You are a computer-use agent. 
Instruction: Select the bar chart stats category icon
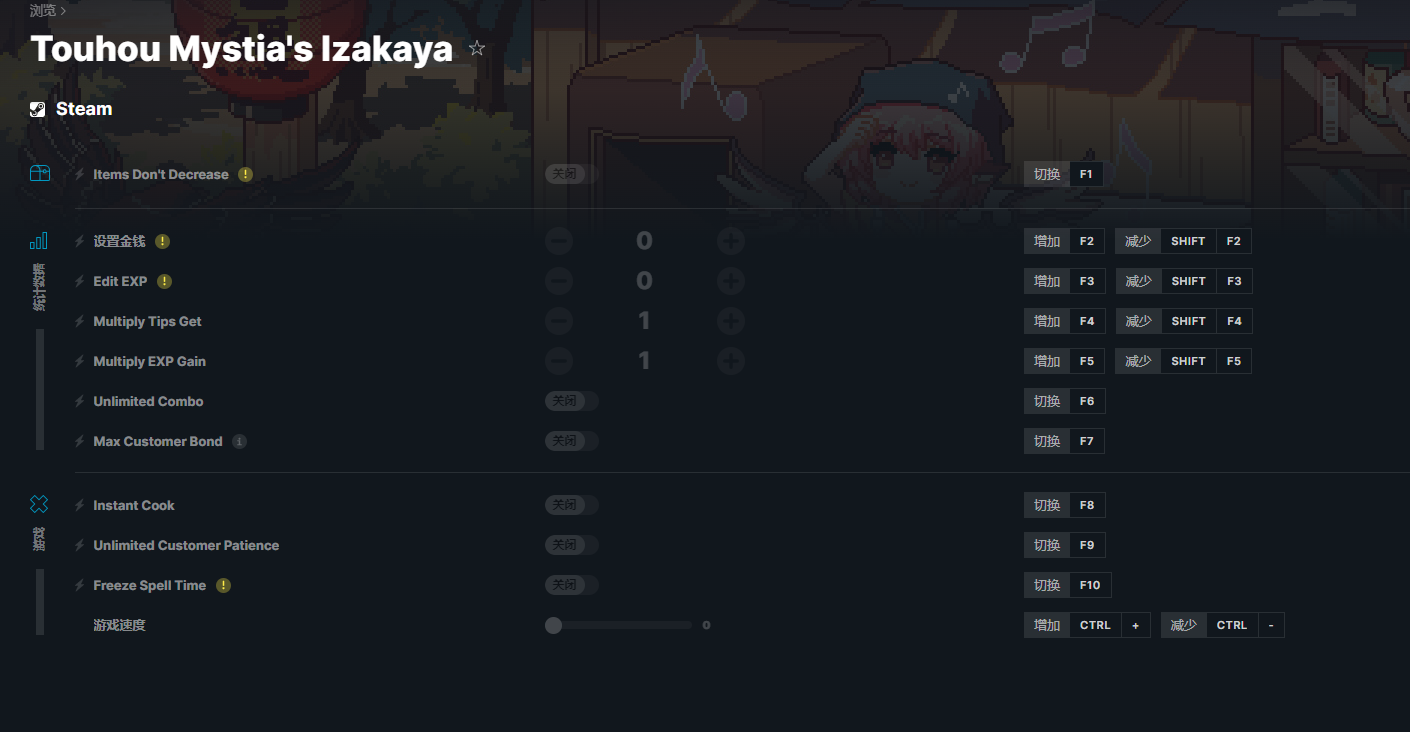coord(39,241)
